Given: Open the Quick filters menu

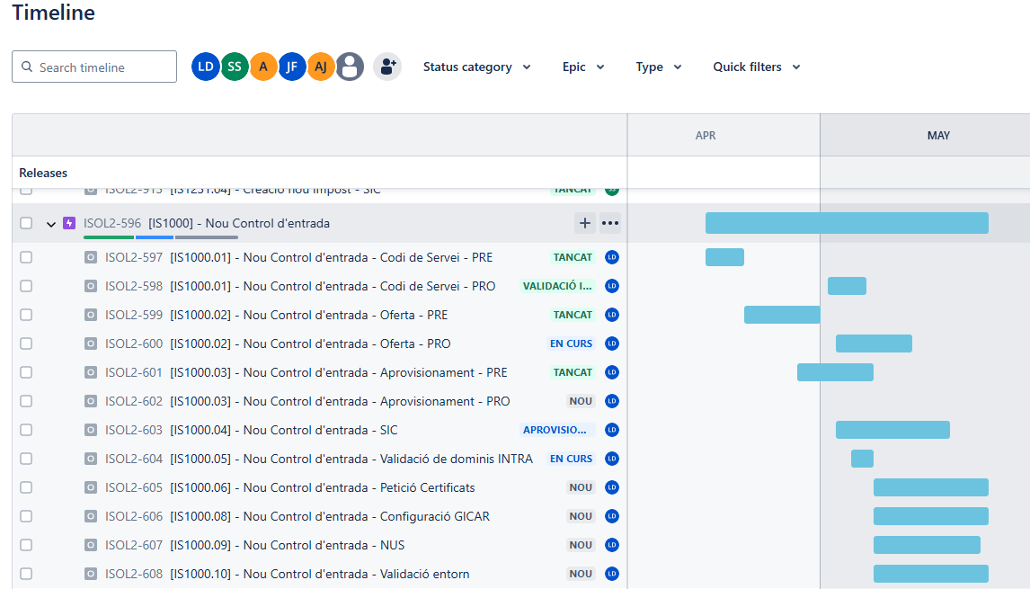Looking at the screenshot, I should coord(756,67).
